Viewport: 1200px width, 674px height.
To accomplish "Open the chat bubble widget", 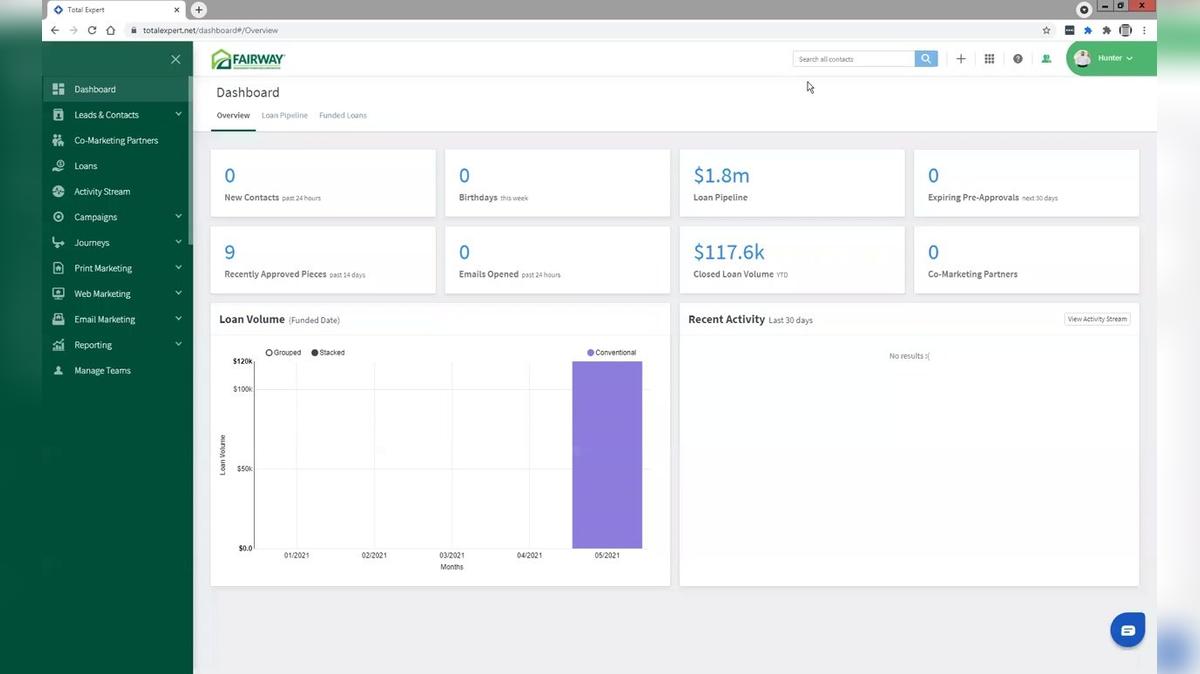I will coord(1127,630).
